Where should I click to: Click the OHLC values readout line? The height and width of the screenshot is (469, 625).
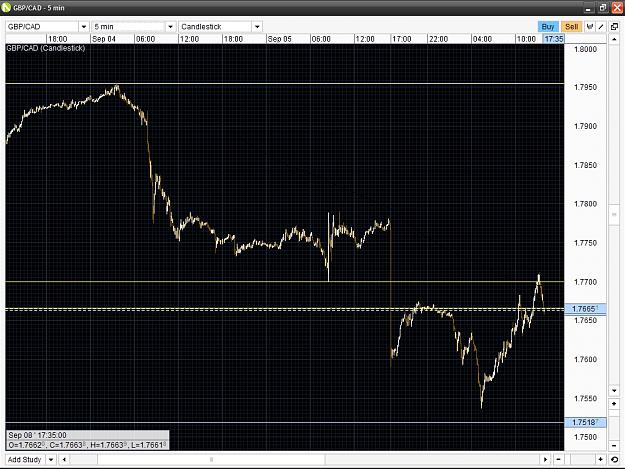[87, 445]
